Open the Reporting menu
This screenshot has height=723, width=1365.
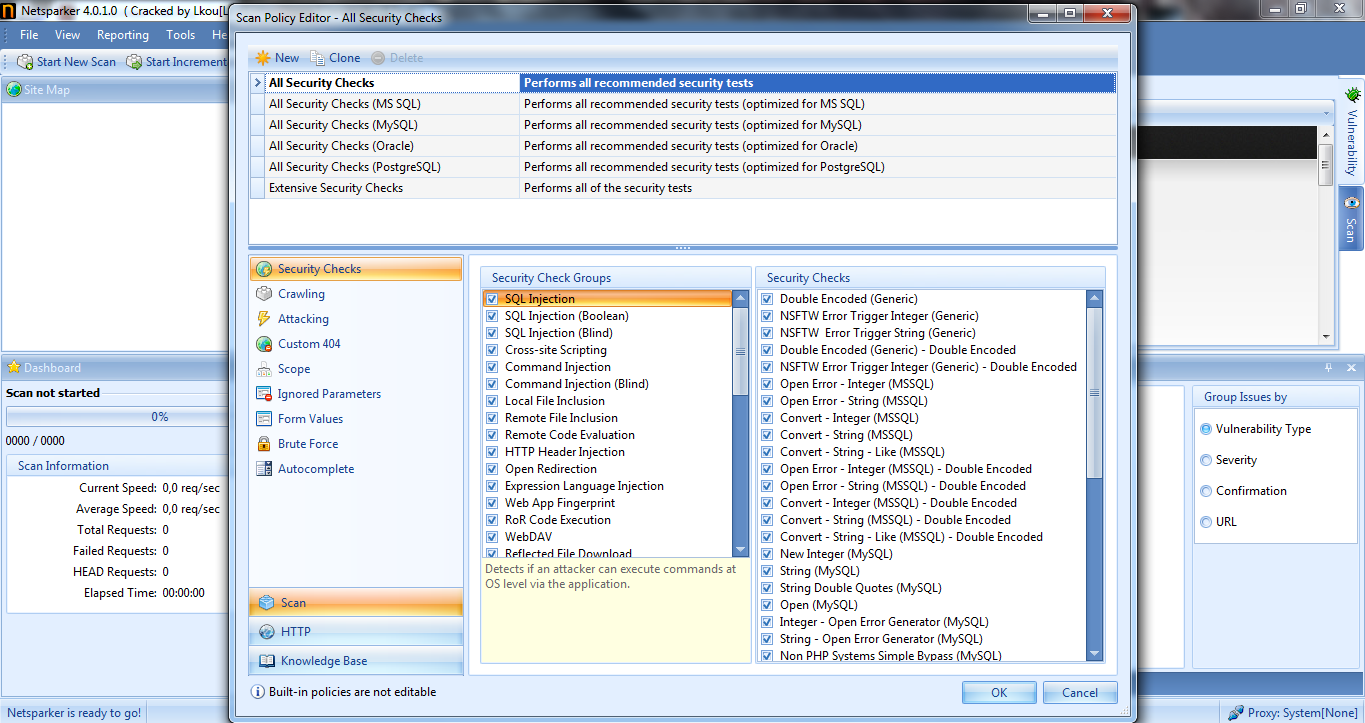pyautogui.click(x=123, y=35)
